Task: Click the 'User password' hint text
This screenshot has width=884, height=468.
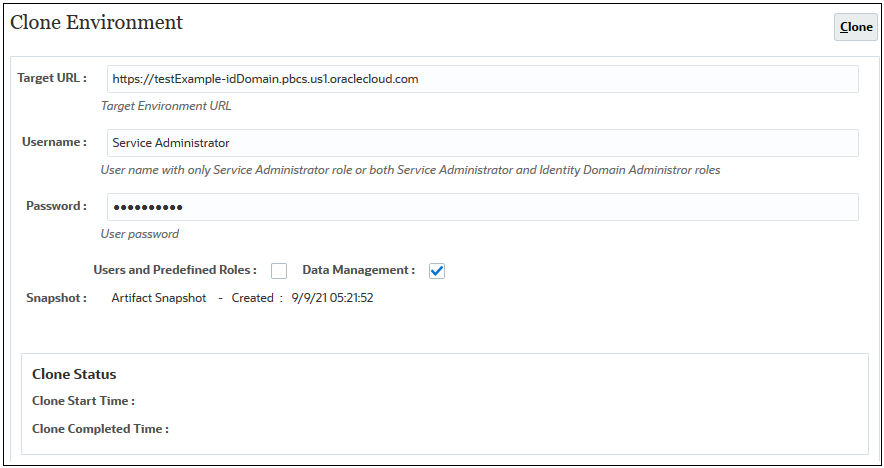Action: pyautogui.click(x=140, y=234)
